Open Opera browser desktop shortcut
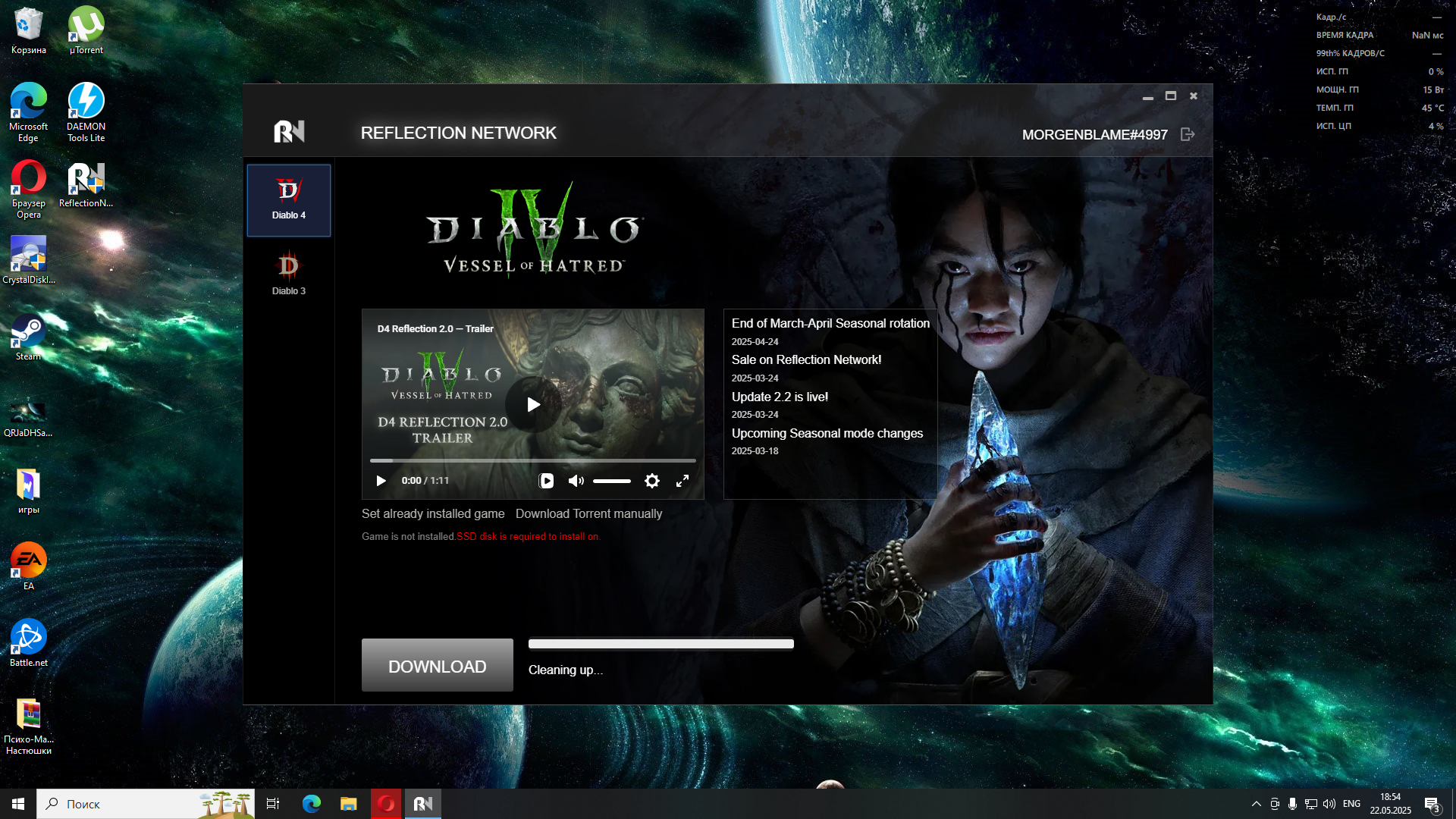The image size is (1456, 819). pyautogui.click(x=29, y=190)
